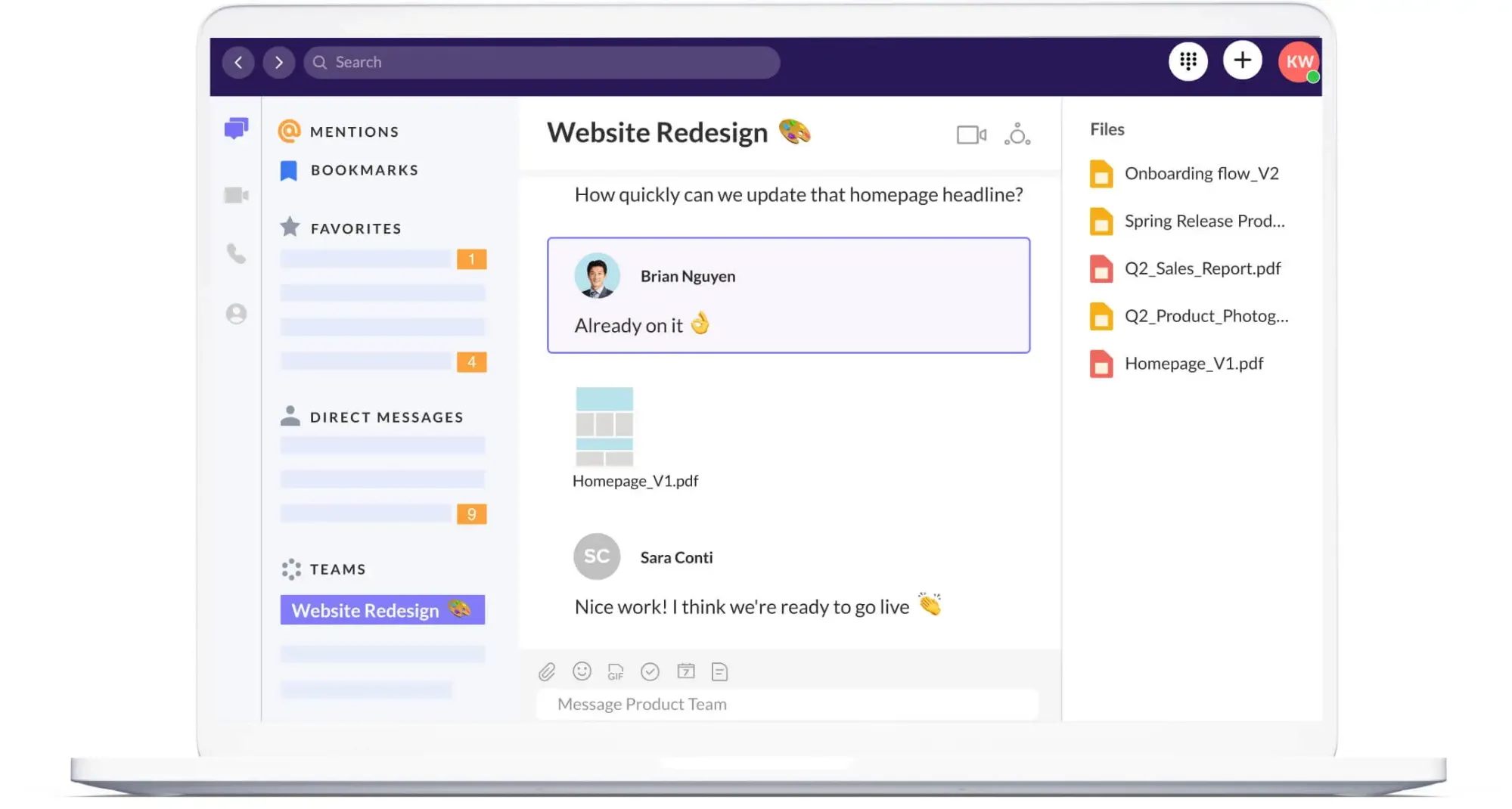Click the plus new item button
This screenshot has height=809, width=1512.
(x=1242, y=61)
